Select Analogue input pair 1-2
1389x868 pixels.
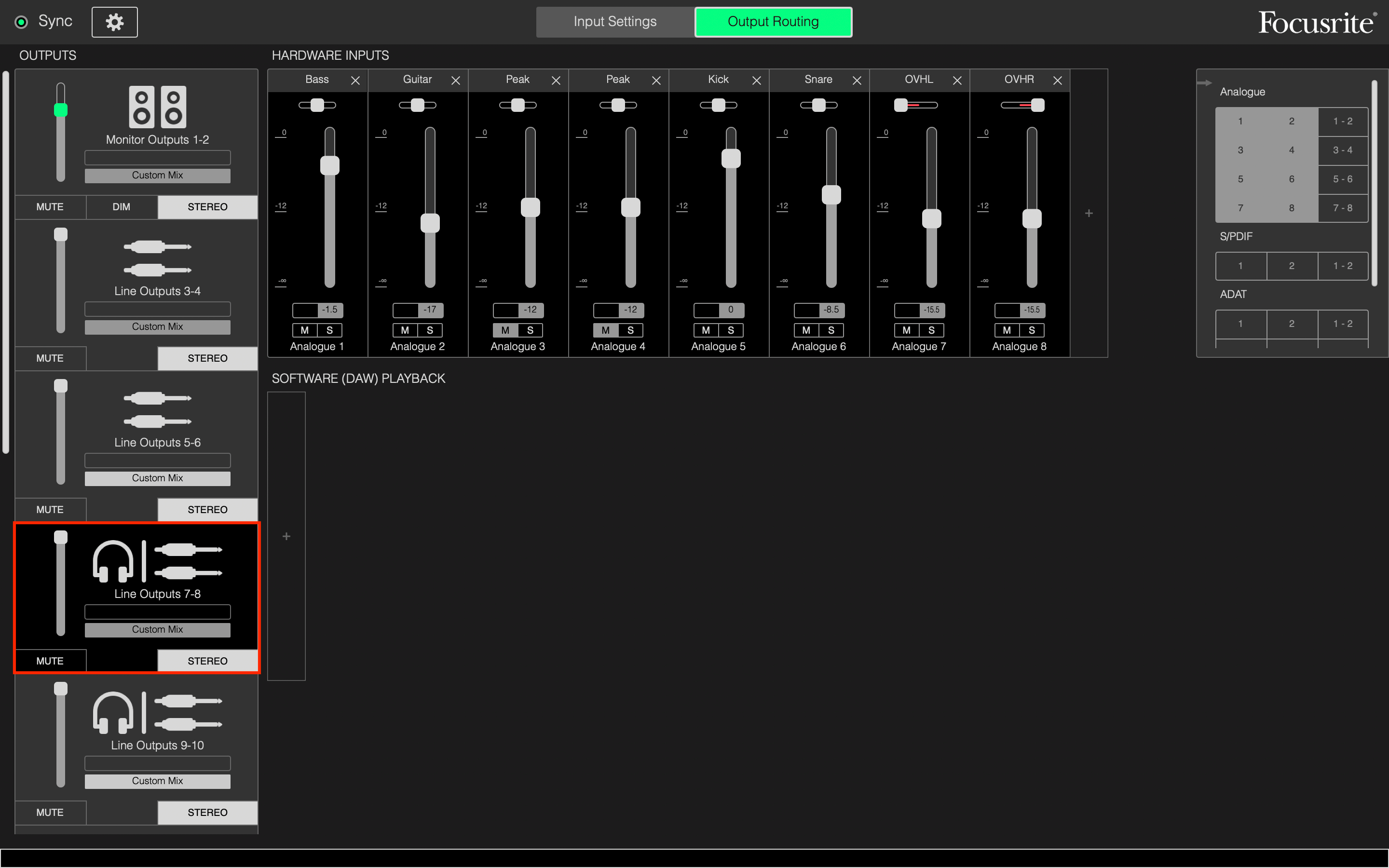pyautogui.click(x=1343, y=121)
